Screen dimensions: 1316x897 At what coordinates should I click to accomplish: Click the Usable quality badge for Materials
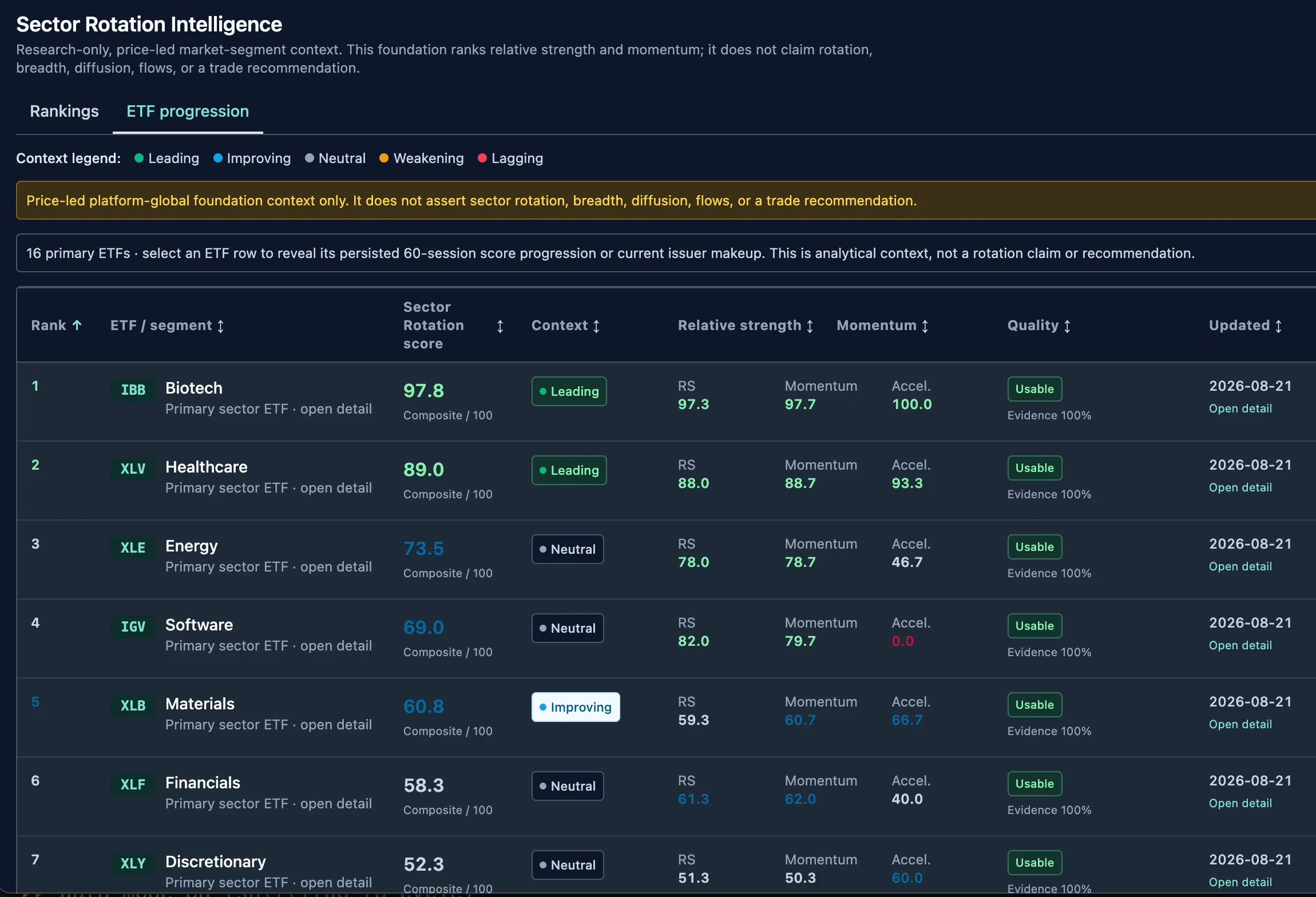click(x=1034, y=705)
